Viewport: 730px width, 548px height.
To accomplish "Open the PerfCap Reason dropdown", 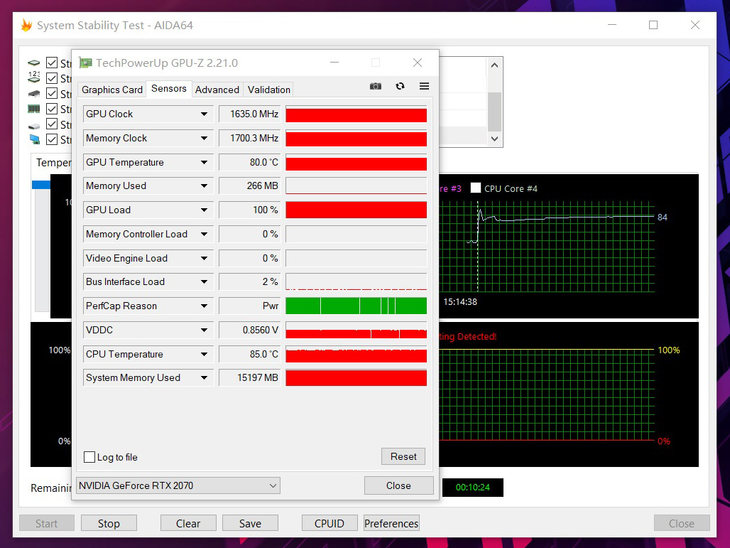I will coord(204,306).
